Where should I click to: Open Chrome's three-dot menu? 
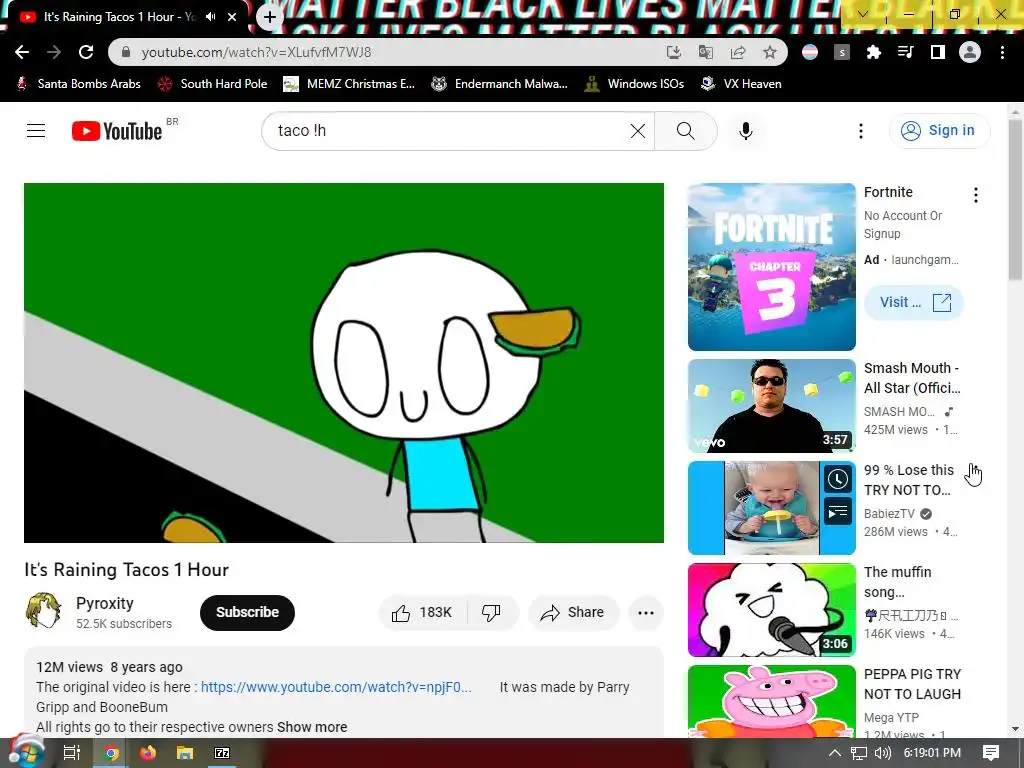click(x=1002, y=52)
